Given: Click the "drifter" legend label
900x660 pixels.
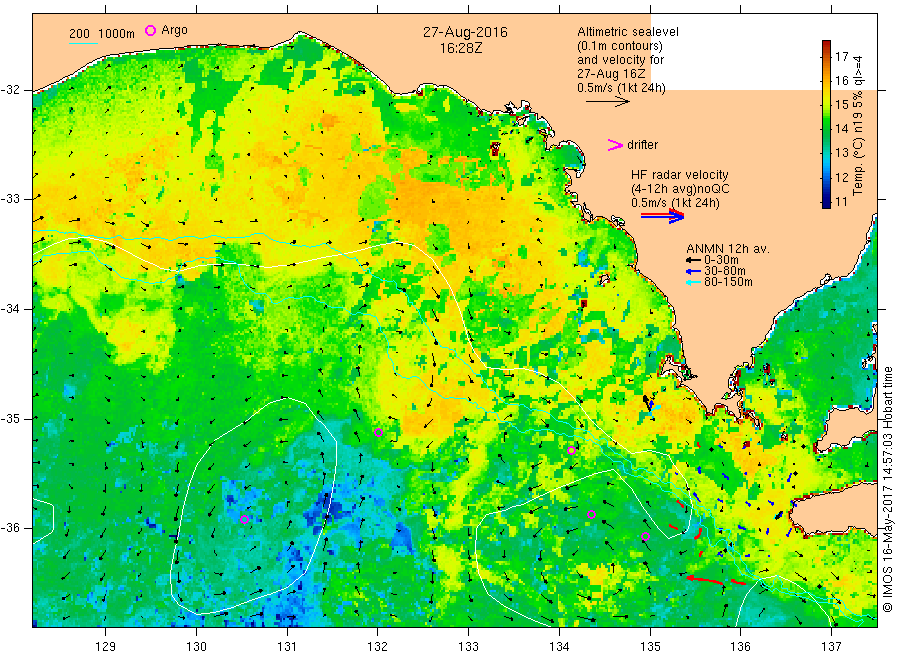Looking at the screenshot, I should pyautogui.click(x=642, y=145).
